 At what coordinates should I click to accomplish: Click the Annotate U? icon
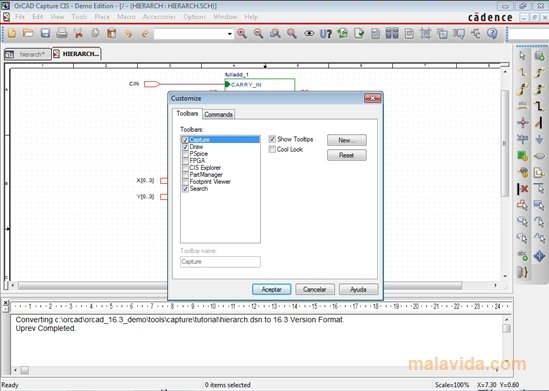coord(326,34)
